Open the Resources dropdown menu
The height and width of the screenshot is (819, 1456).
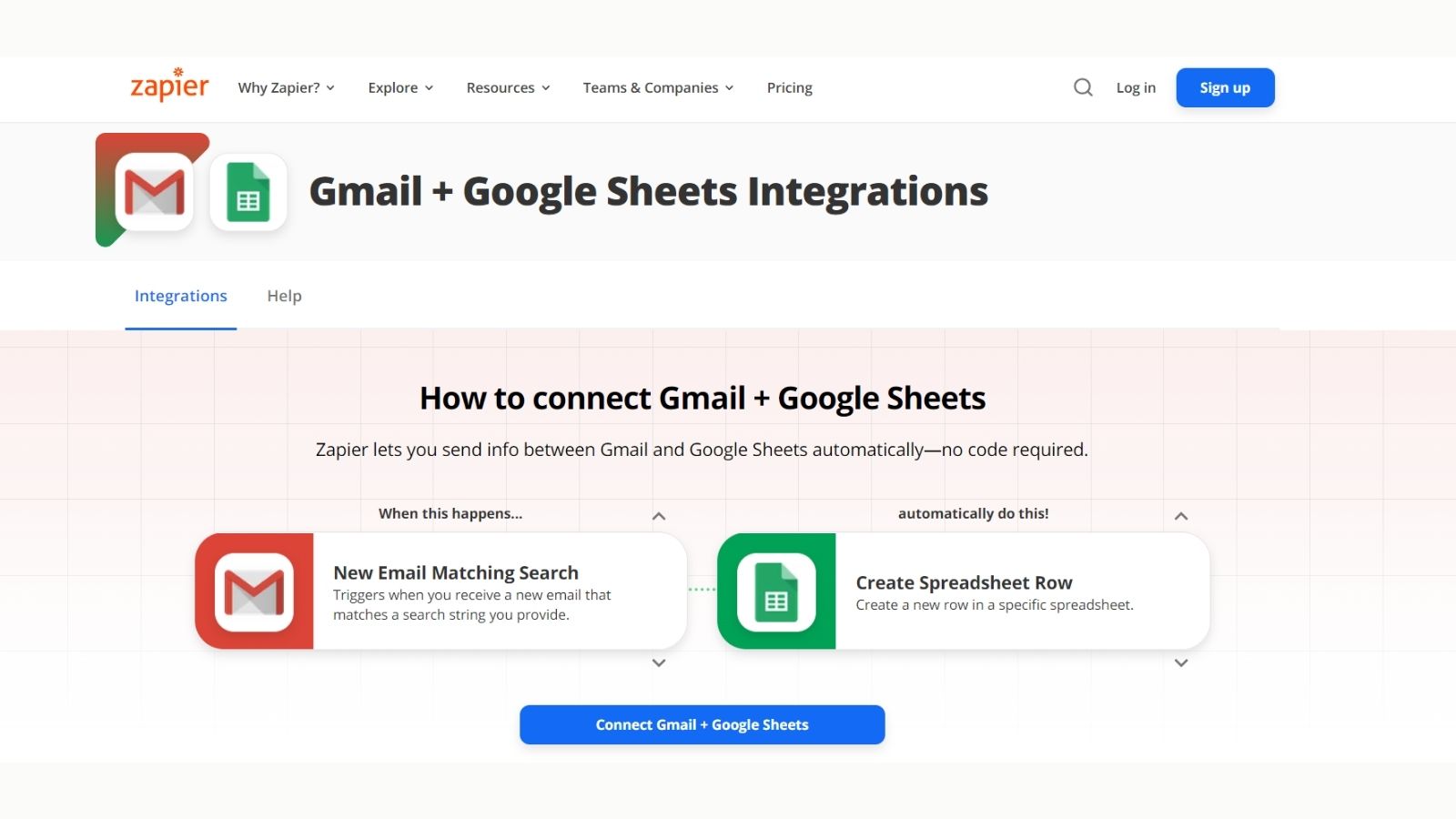[508, 87]
